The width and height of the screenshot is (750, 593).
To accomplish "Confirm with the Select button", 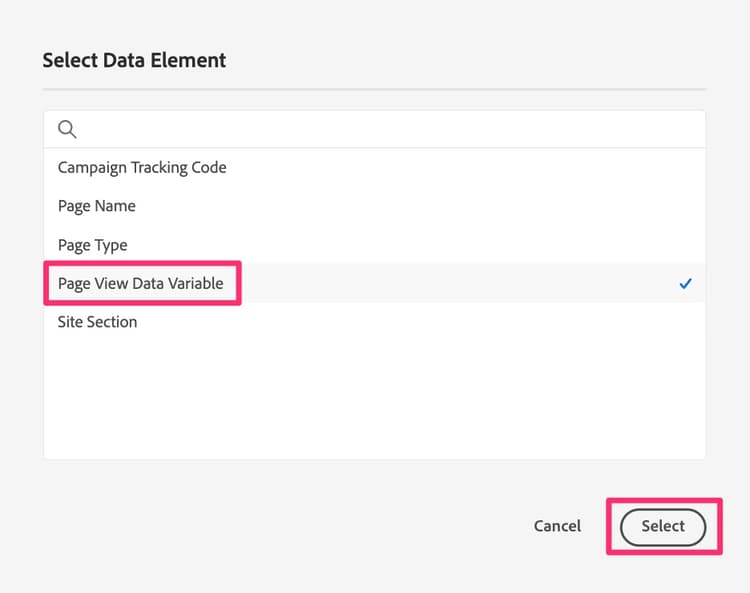I will (663, 526).
